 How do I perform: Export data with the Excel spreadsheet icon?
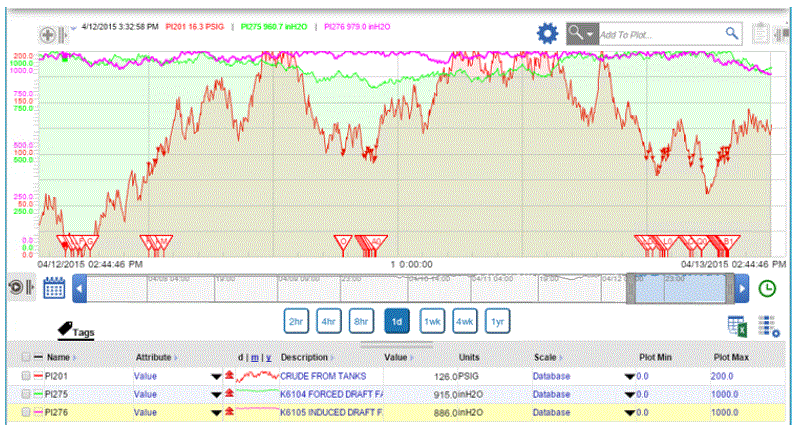coord(737,327)
